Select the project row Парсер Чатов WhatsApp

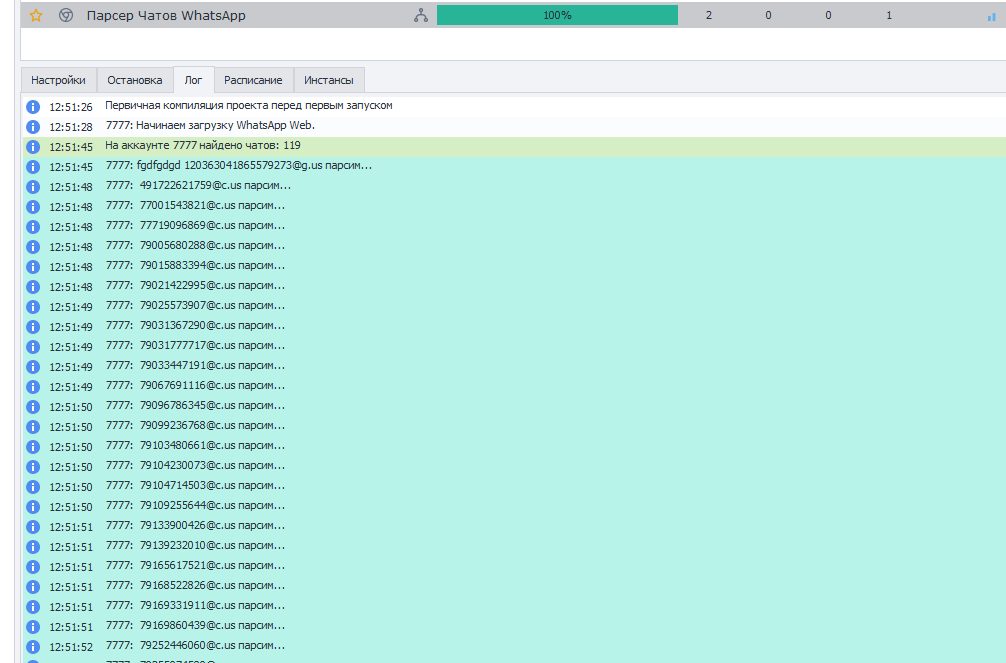tap(513, 15)
